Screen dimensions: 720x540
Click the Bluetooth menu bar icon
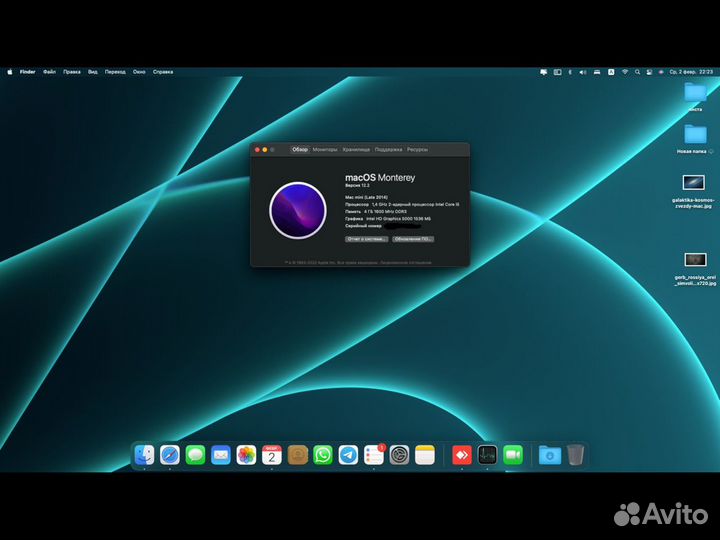(570, 72)
